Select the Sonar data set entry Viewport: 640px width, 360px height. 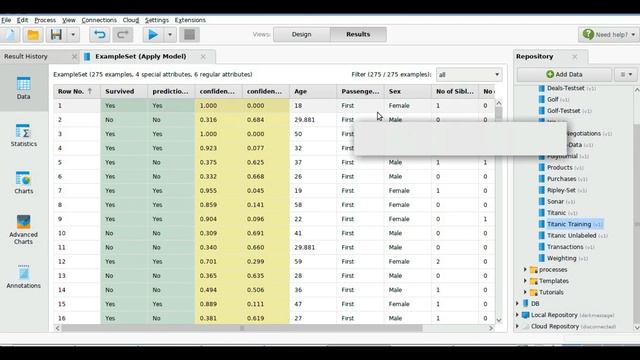click(556, 202)
